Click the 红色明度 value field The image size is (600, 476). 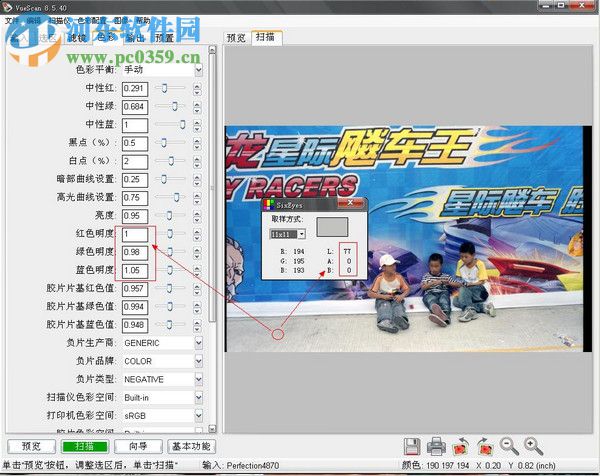coord(135,234)
